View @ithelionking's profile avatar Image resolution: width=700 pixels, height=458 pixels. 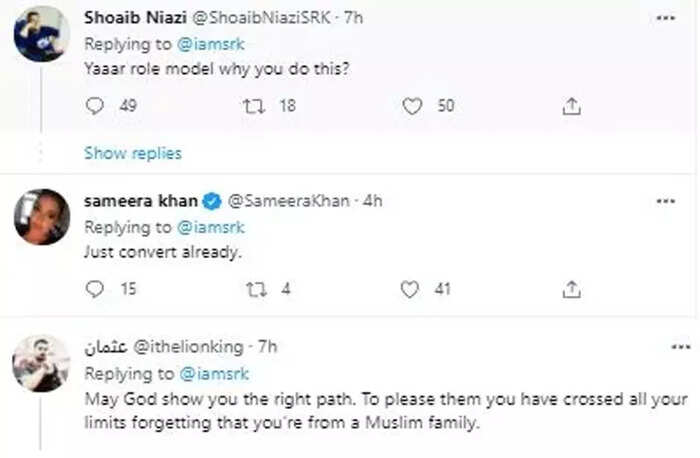[41, 363]
